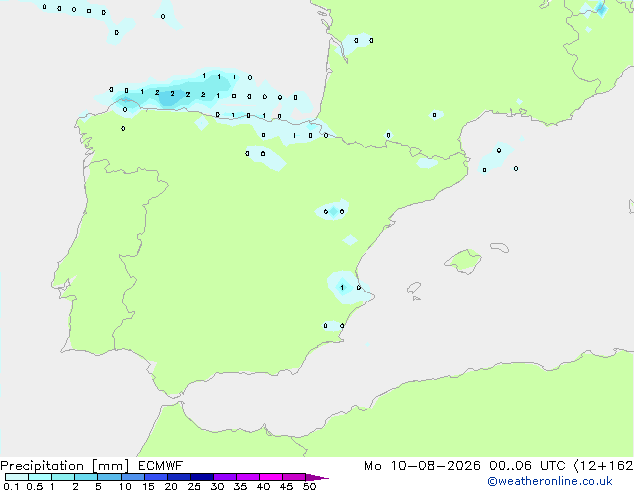
Task: Click Menorca island outline on the map
Action: click(499, 247)
